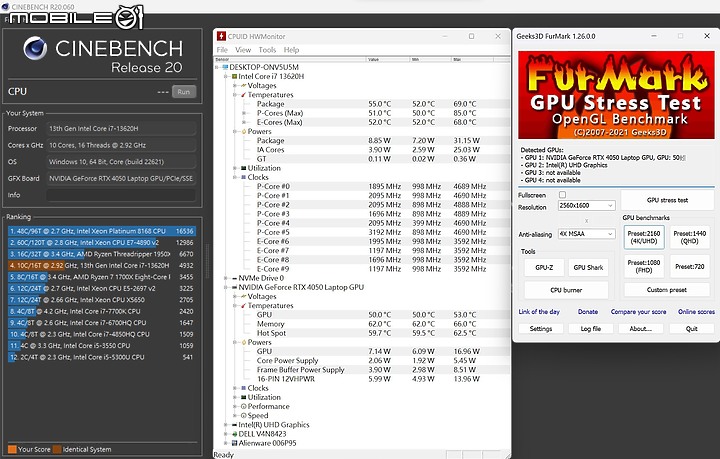
Task: Click the Compare your score link
Action: point(638,311)
